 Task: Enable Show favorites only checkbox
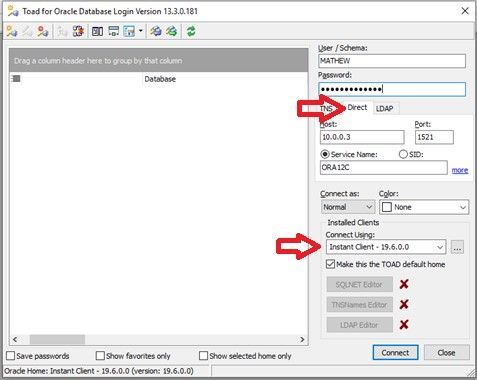click(100, 356)
